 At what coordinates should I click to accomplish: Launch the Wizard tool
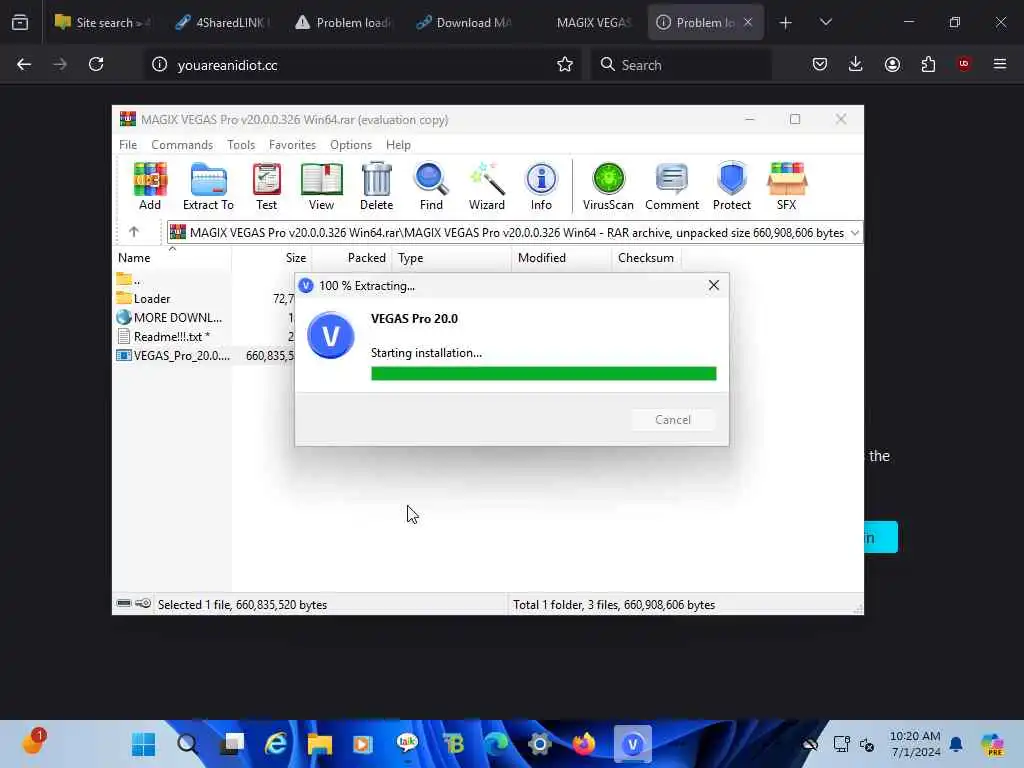pyautogui.click(x=487, y=186)
